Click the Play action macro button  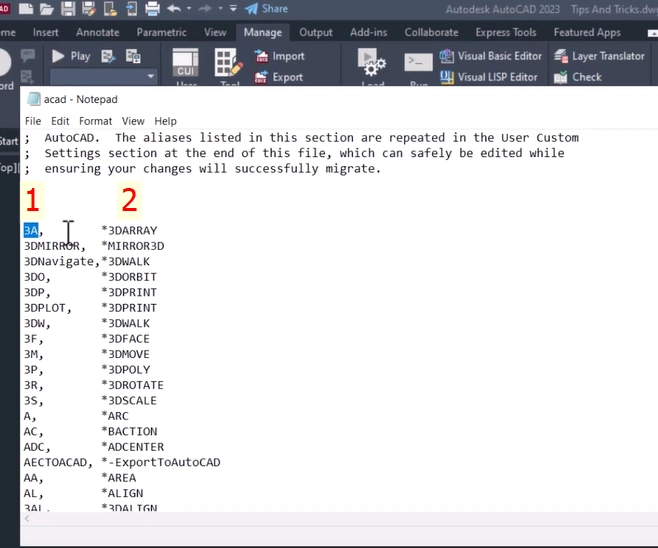[x=70, y=56]
